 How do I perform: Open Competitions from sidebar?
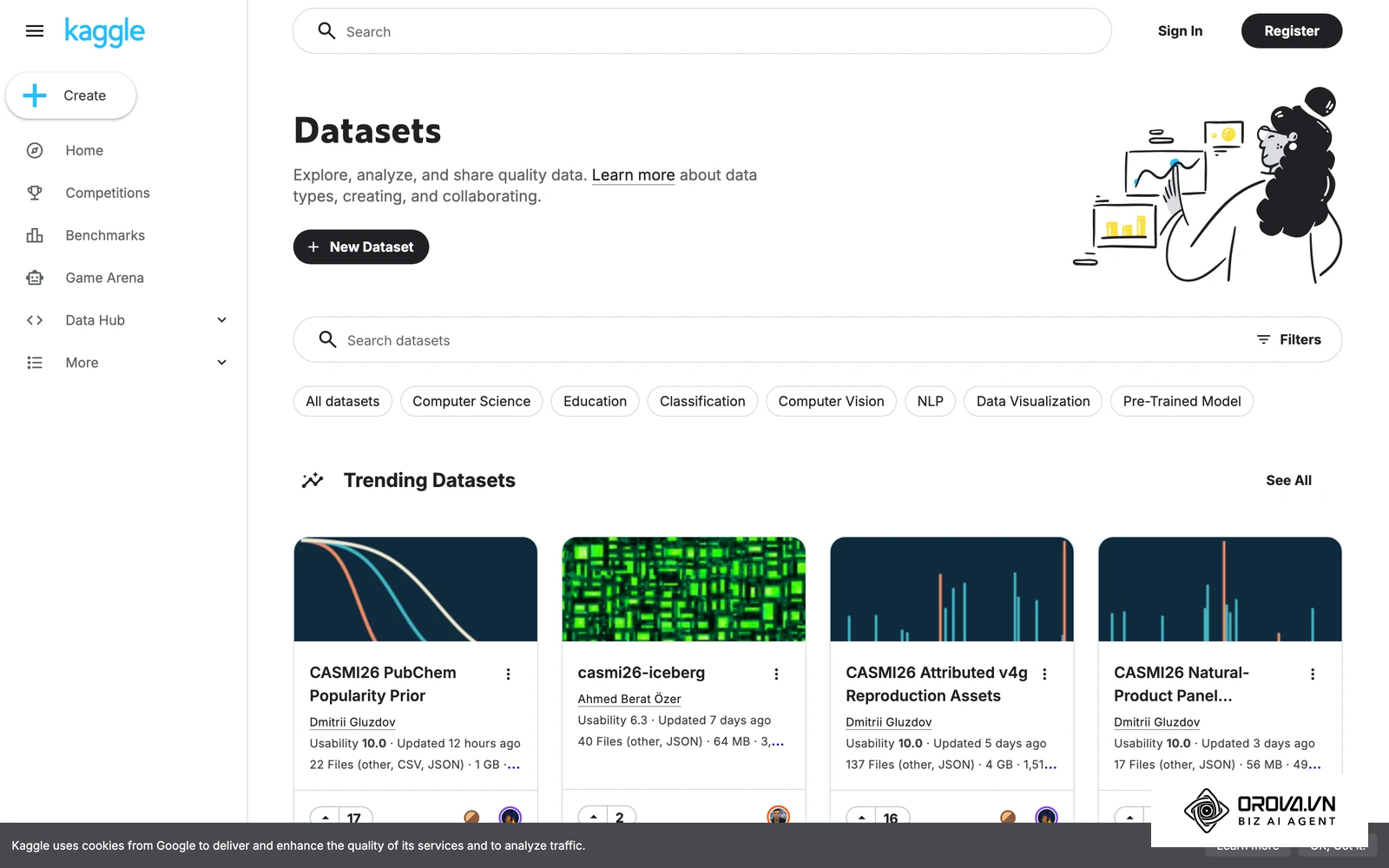108,193
